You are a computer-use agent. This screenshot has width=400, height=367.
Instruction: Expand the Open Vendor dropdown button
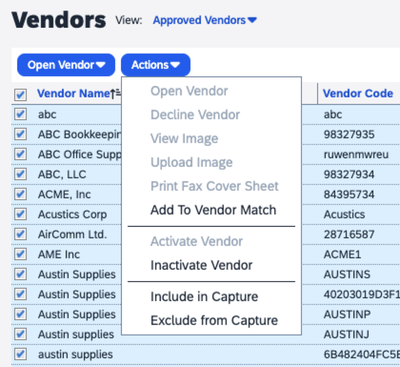click(x=66, y=65)
